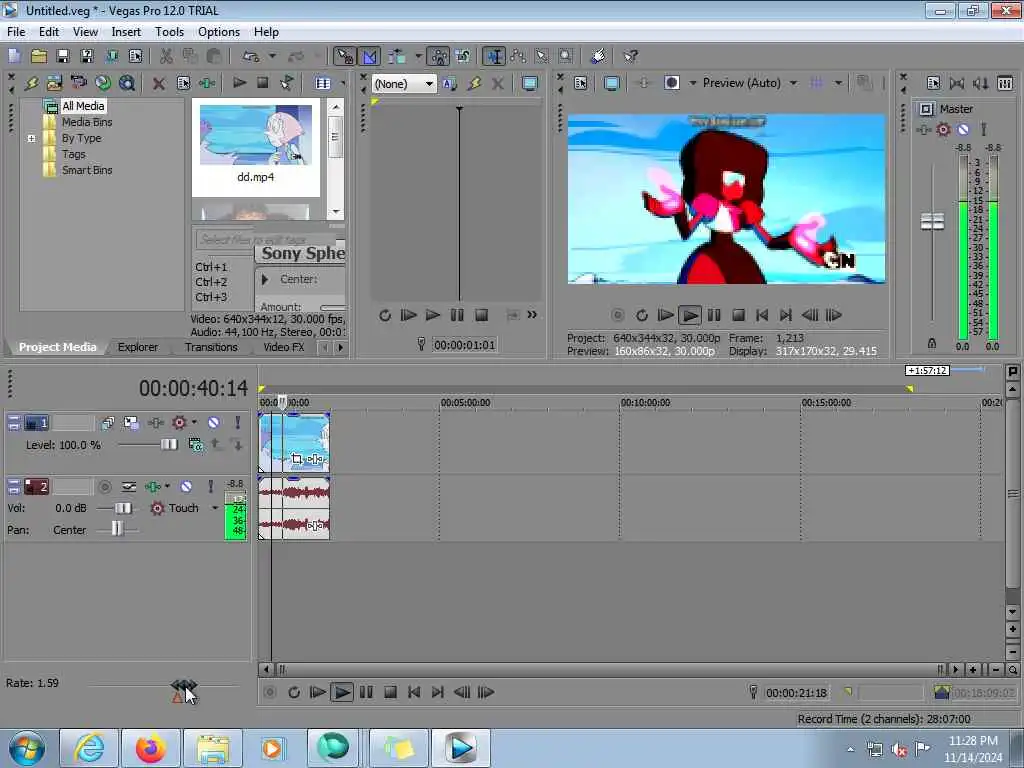Select the Envelope Edit tool
This screenshot has height=768, width=1024.
[x=518, y=56]
